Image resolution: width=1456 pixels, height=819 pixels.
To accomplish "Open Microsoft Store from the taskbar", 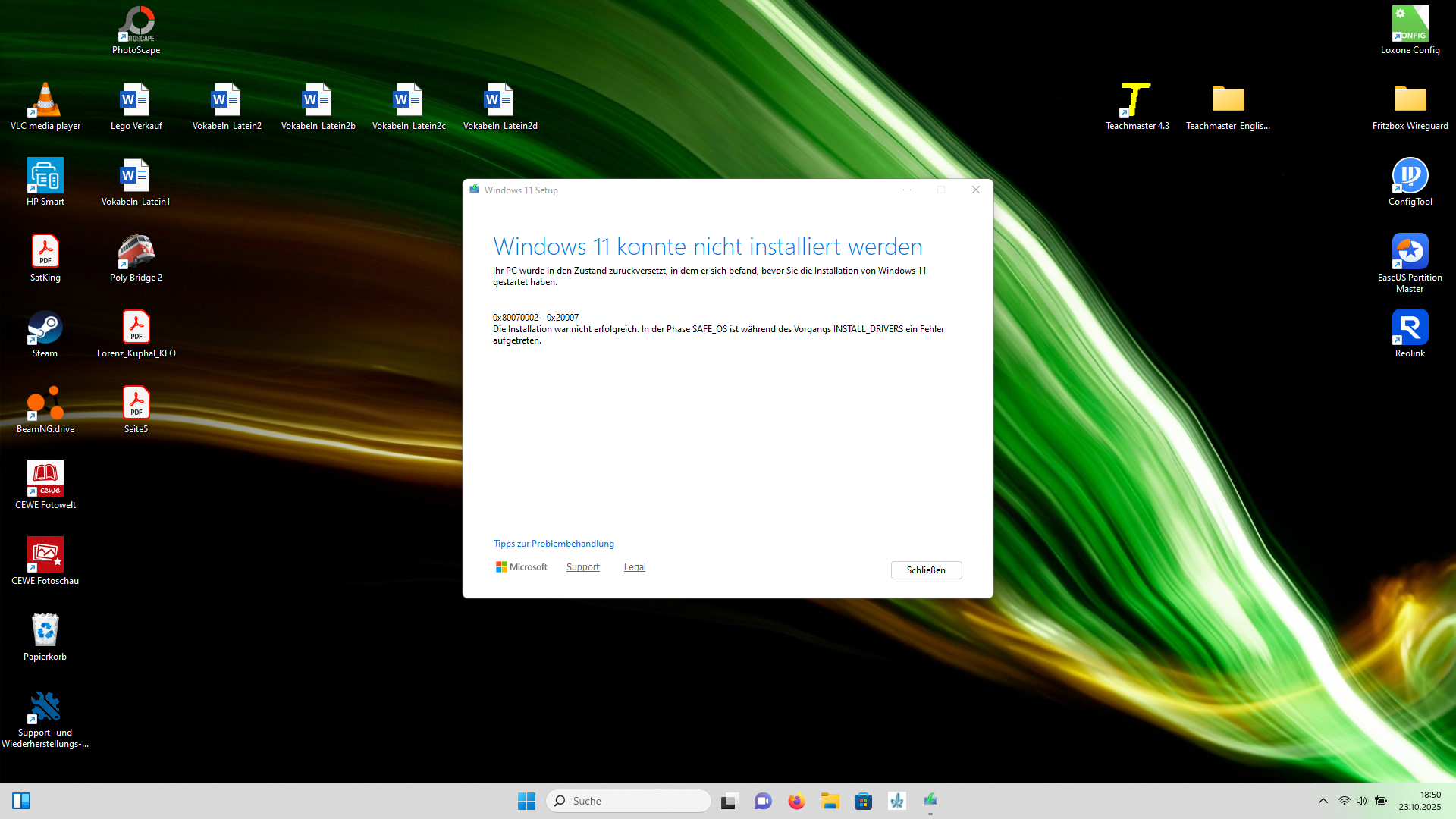I will [863, 801].
